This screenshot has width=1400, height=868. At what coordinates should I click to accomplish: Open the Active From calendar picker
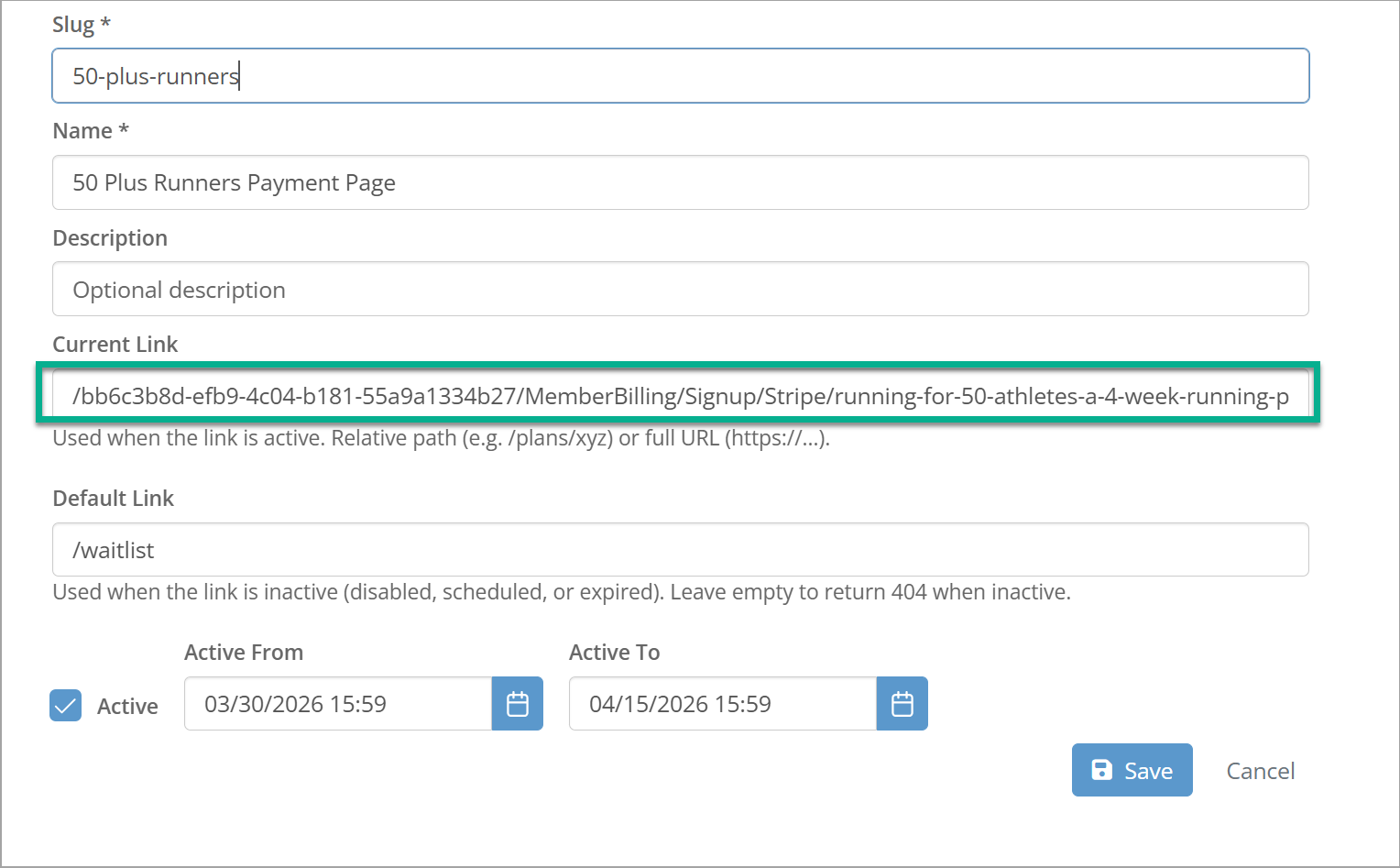pos(518,704)
